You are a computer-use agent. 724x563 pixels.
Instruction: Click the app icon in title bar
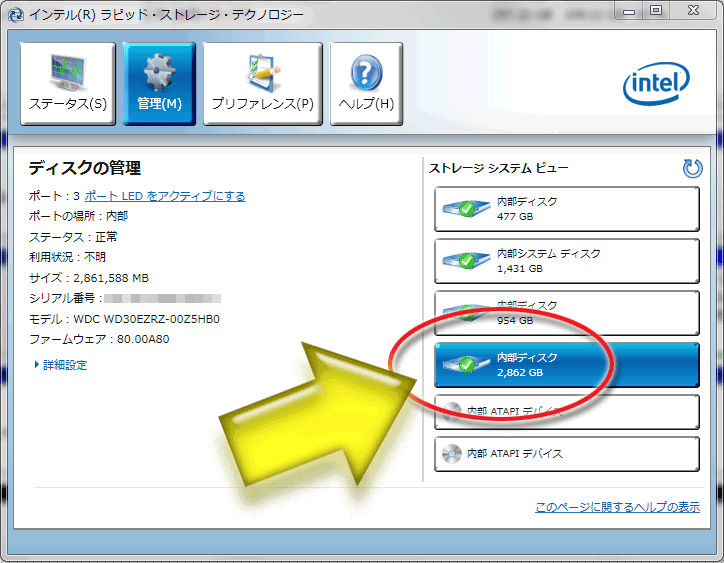click(x=16, y=14)
